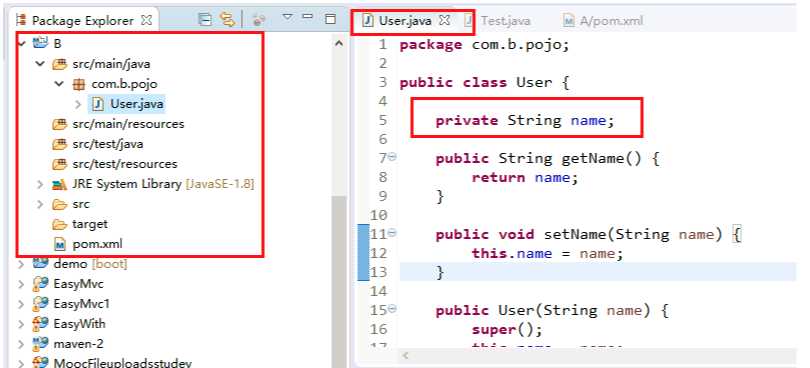Click the com.b.pojo package icon
This screenshot has width=810, height=368.
[79, 84]
